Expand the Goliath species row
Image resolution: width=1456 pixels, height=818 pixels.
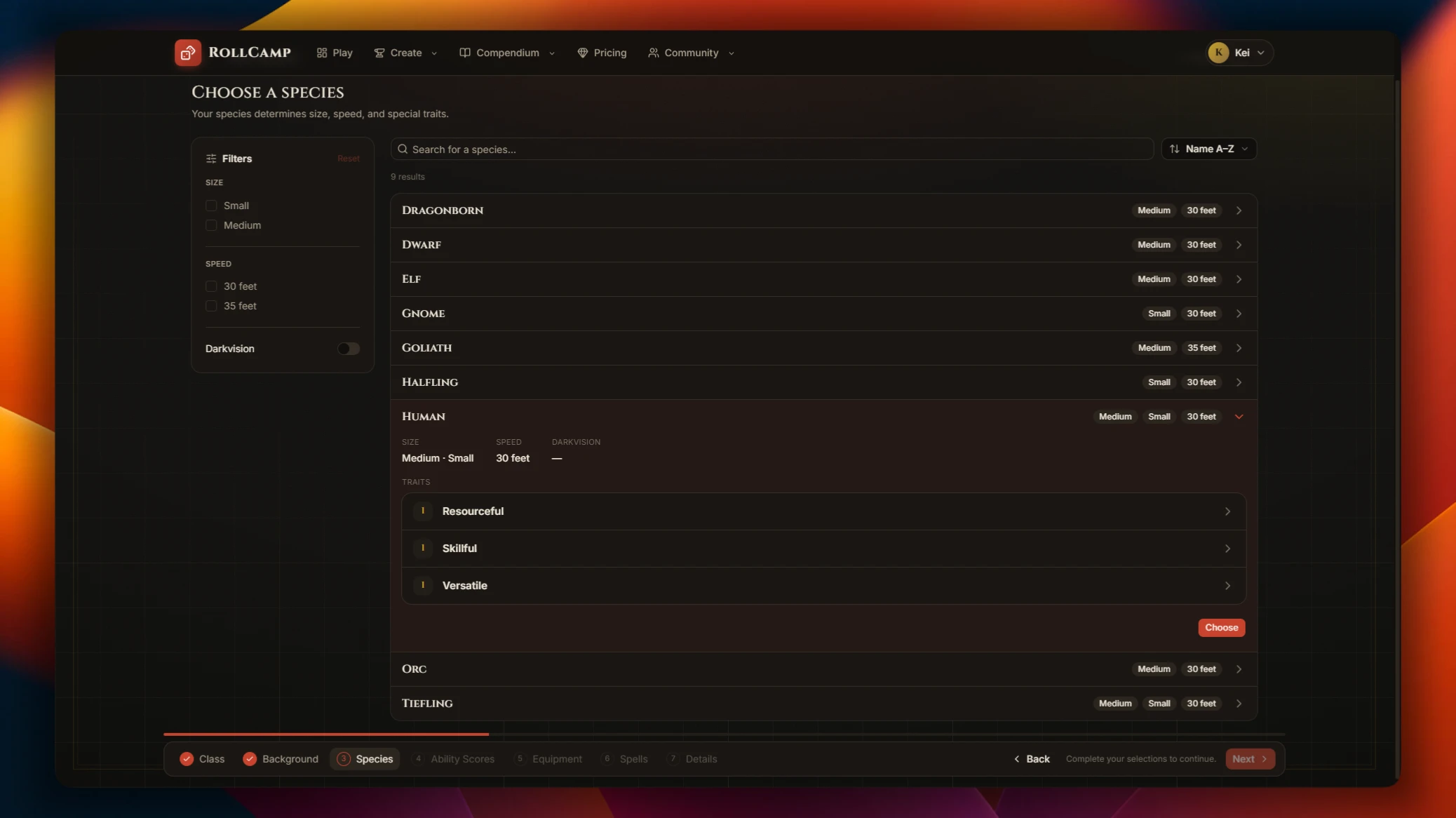tap(823, 348)
